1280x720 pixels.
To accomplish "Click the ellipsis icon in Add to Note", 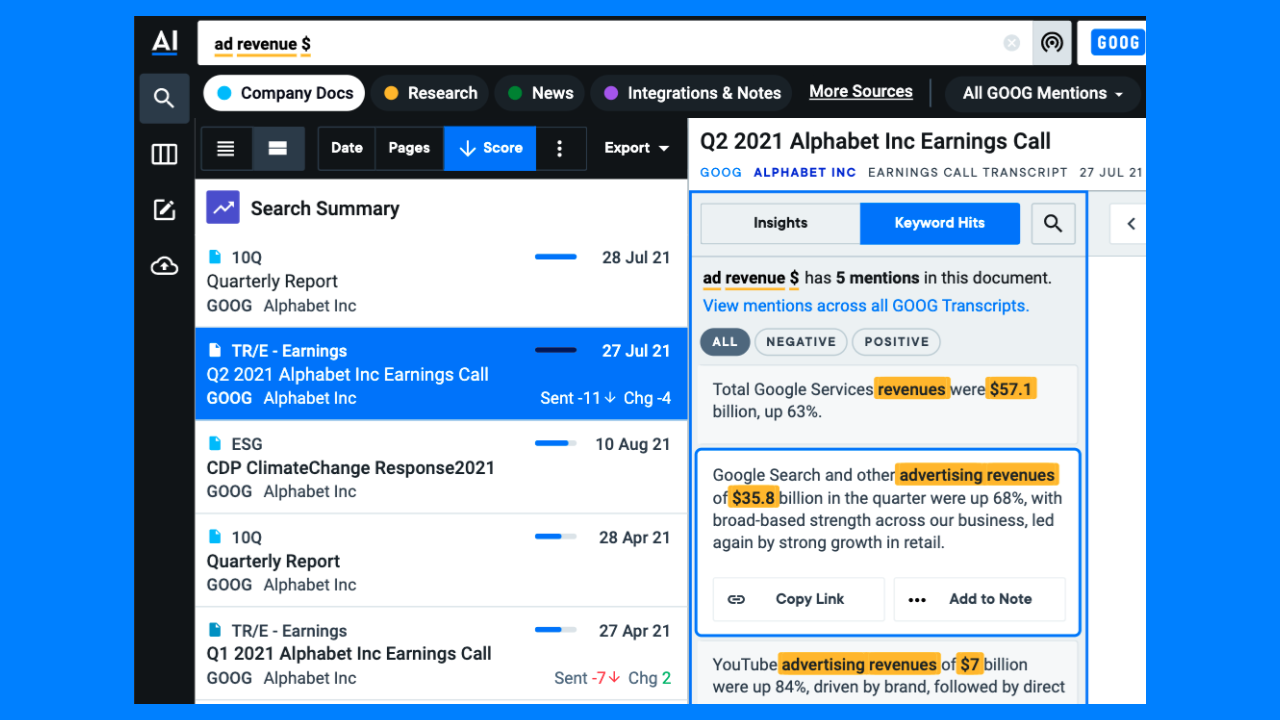I will tap(917, 599).
